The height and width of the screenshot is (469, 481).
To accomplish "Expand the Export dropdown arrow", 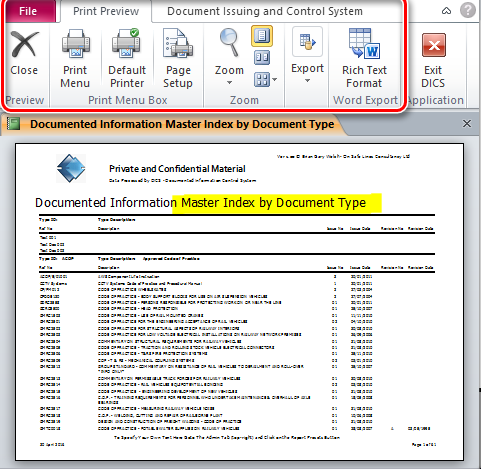I will (307, 80).
